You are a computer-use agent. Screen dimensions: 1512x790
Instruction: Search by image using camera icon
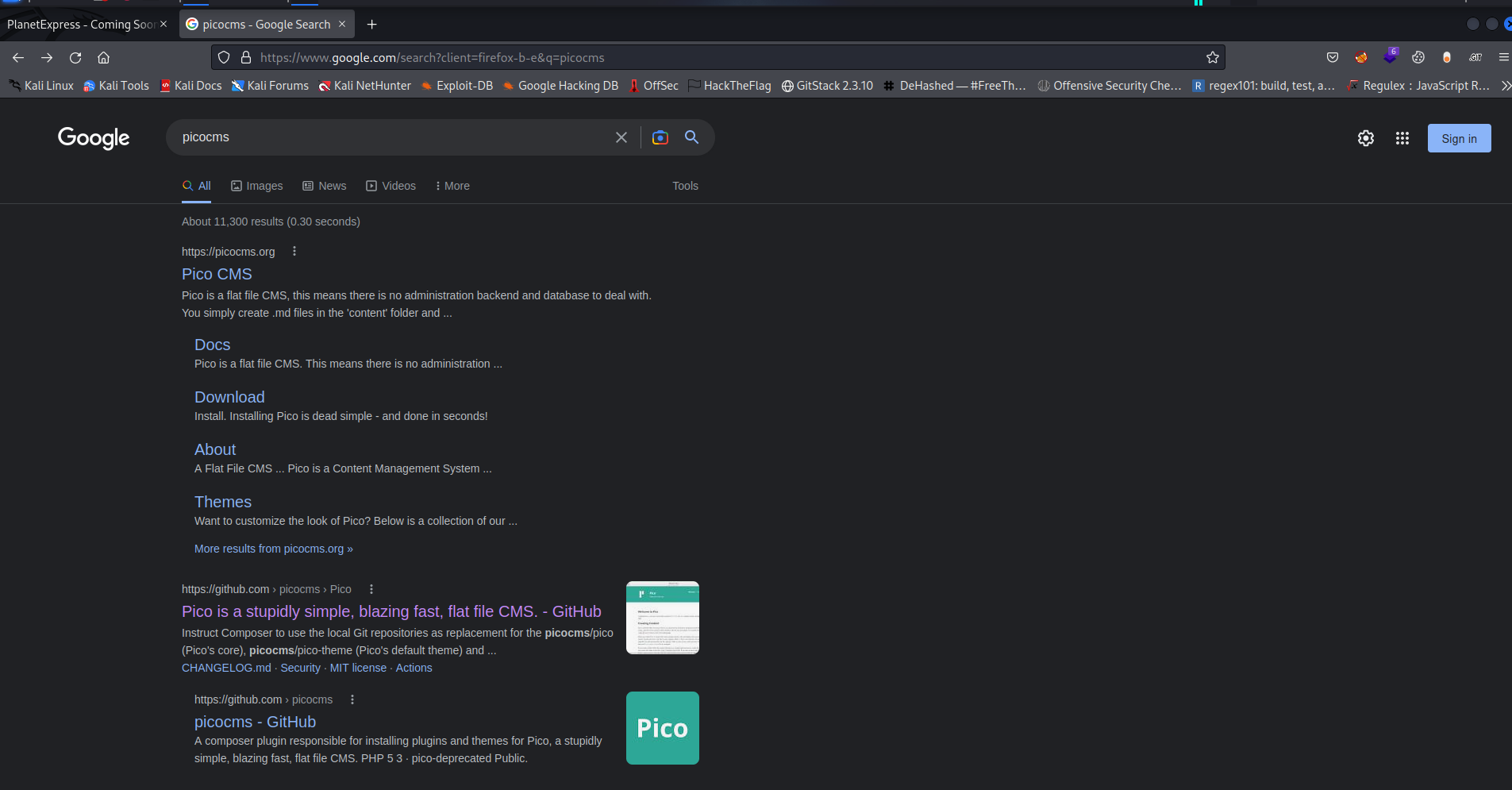pyautogui.click(x=660, y=137)
